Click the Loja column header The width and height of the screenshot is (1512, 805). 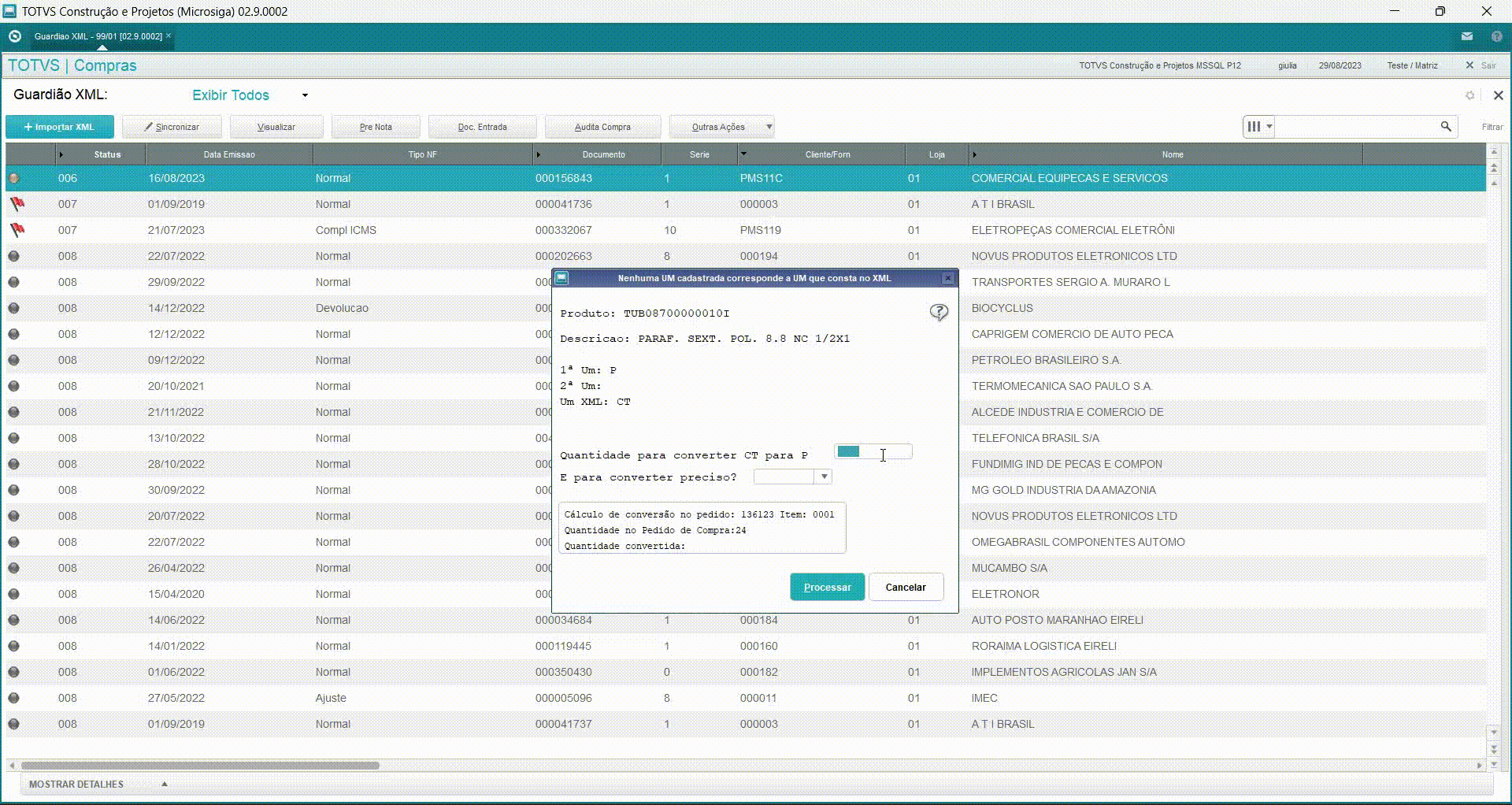click(x=936, y=154)
